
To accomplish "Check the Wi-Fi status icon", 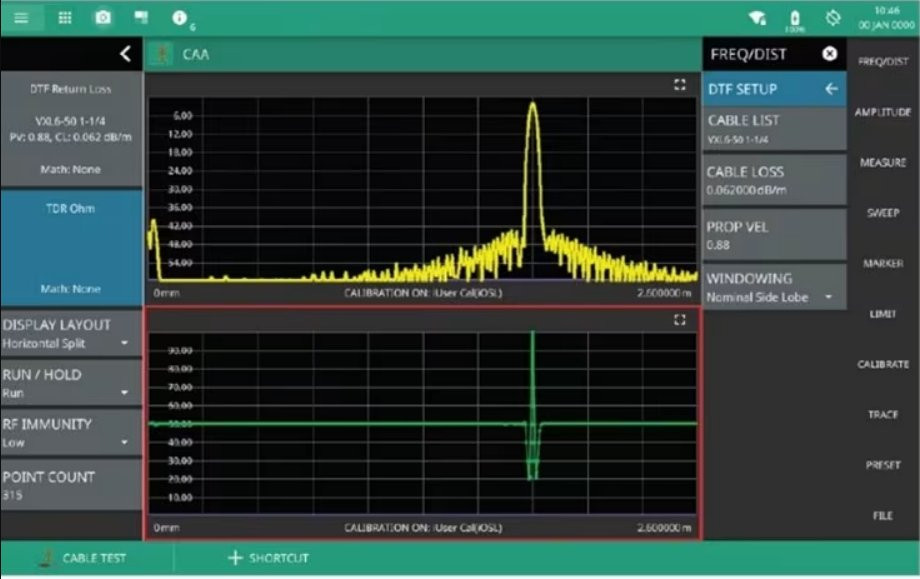I will point(757,18).
